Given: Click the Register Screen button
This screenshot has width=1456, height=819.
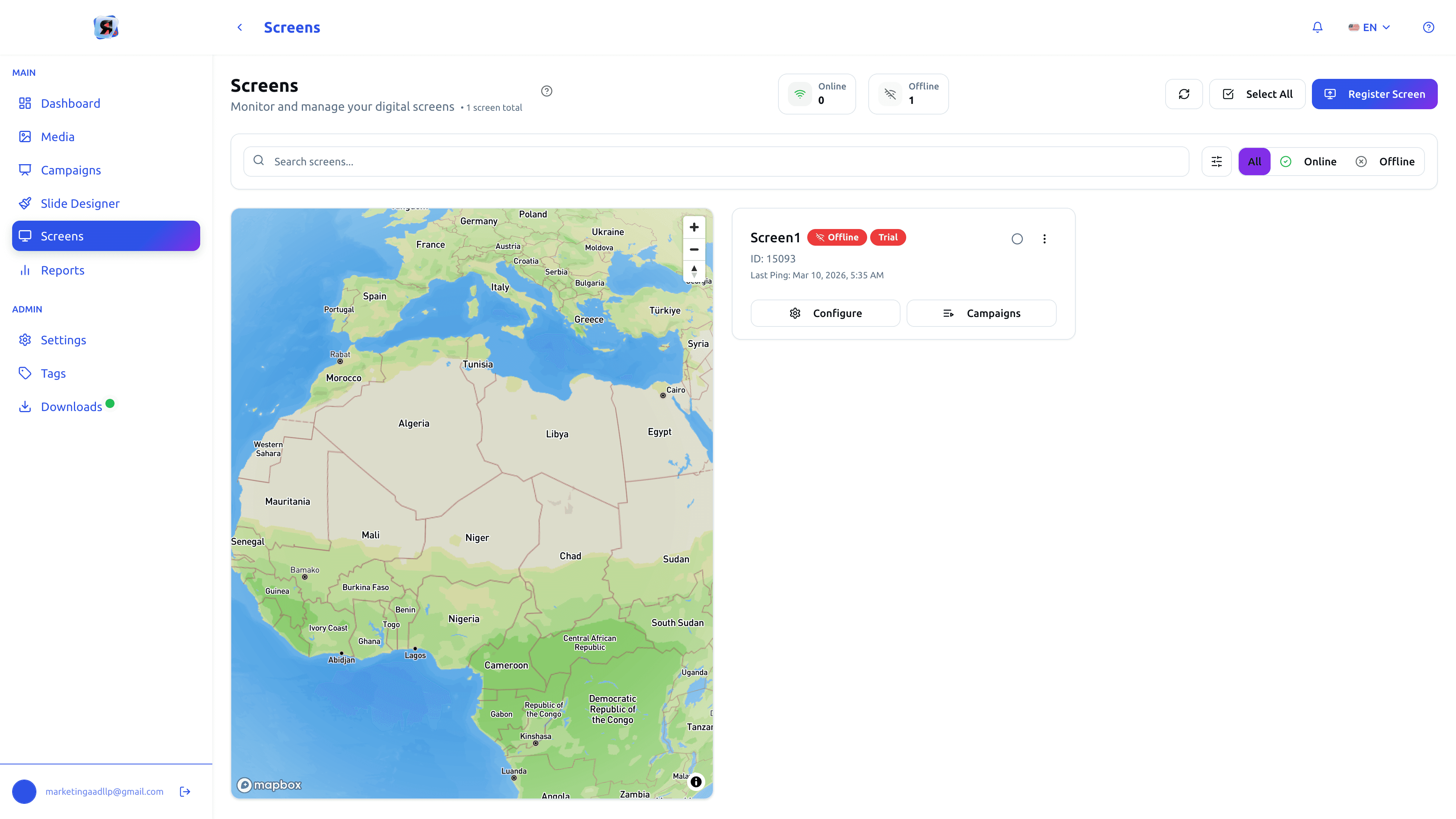Looking at the screenshot, I should pos(1374,94).
